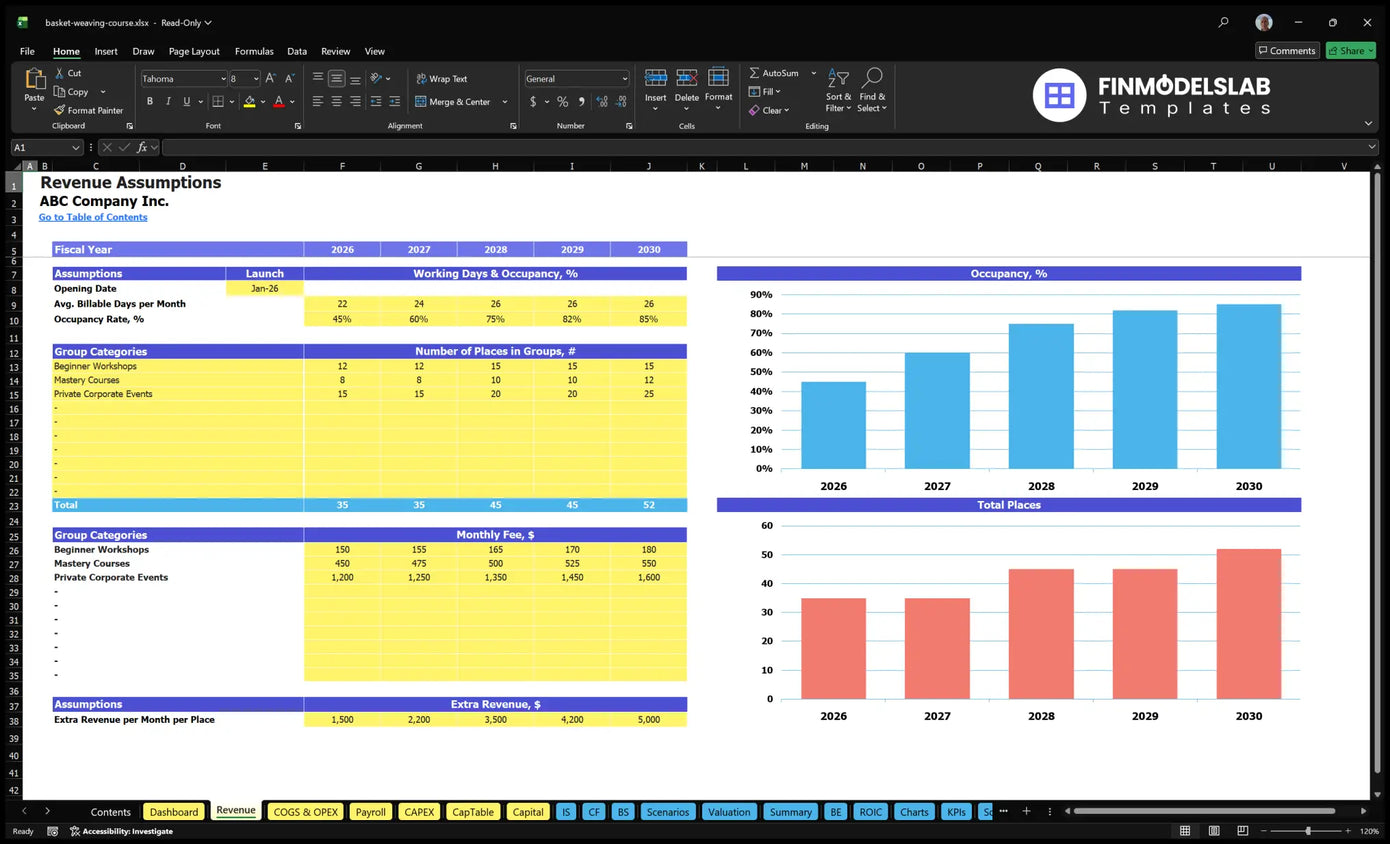The width and height of the screenshot is (1390, 844).
Task: Open the Orientation text-angle tool
Action: [x=378, y=78]
